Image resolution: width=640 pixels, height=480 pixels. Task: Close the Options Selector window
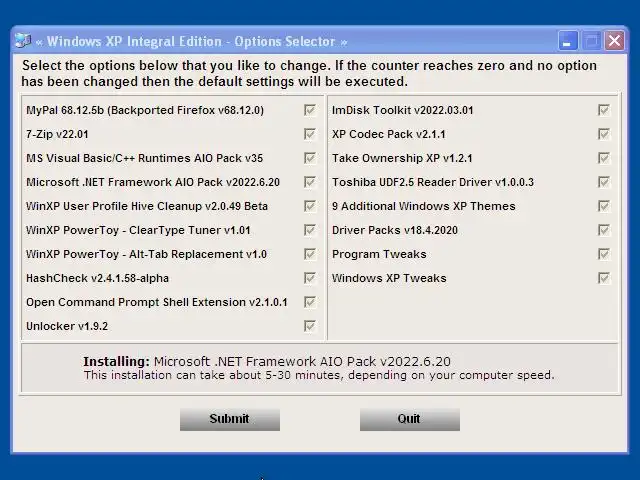click(615, 41)
